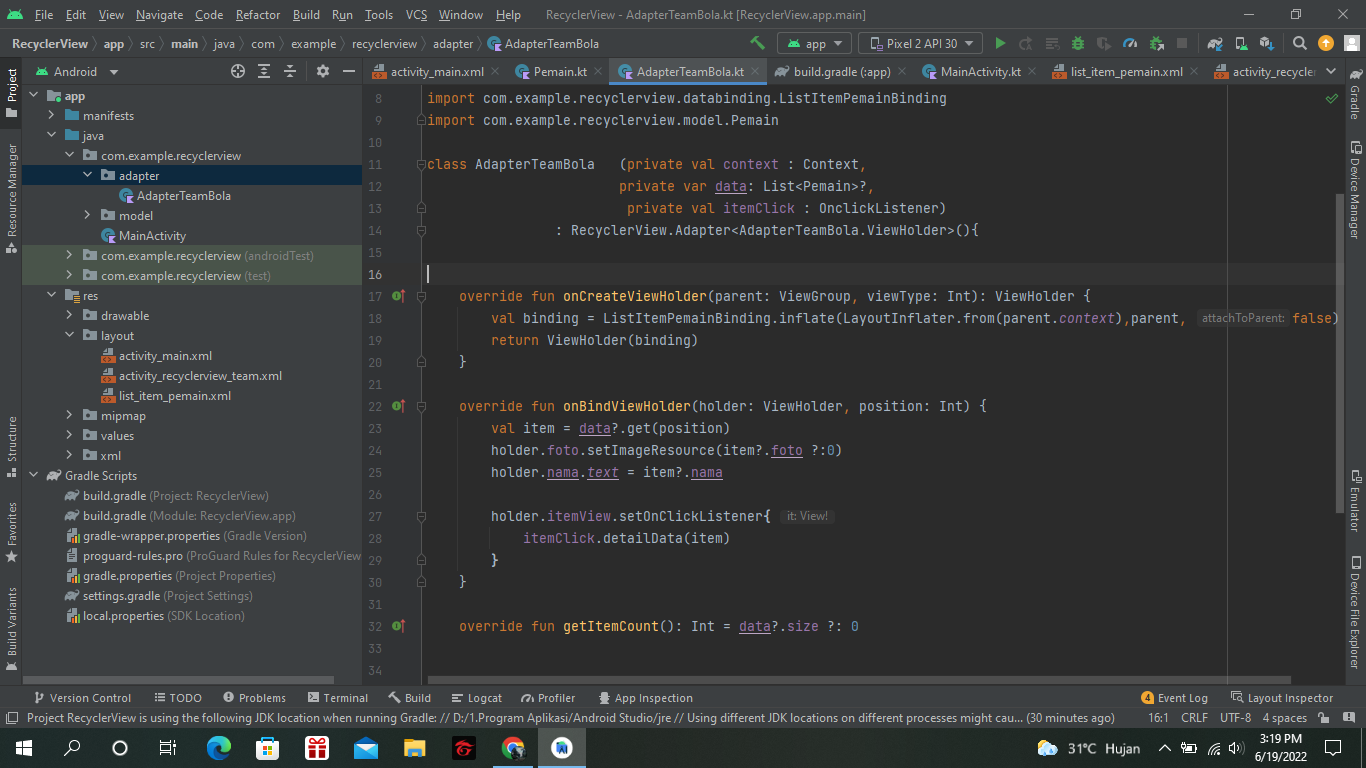Hide the Project panel with minus icon
The height and width of the screenshot is (768, 1366).
pos(348,71)
